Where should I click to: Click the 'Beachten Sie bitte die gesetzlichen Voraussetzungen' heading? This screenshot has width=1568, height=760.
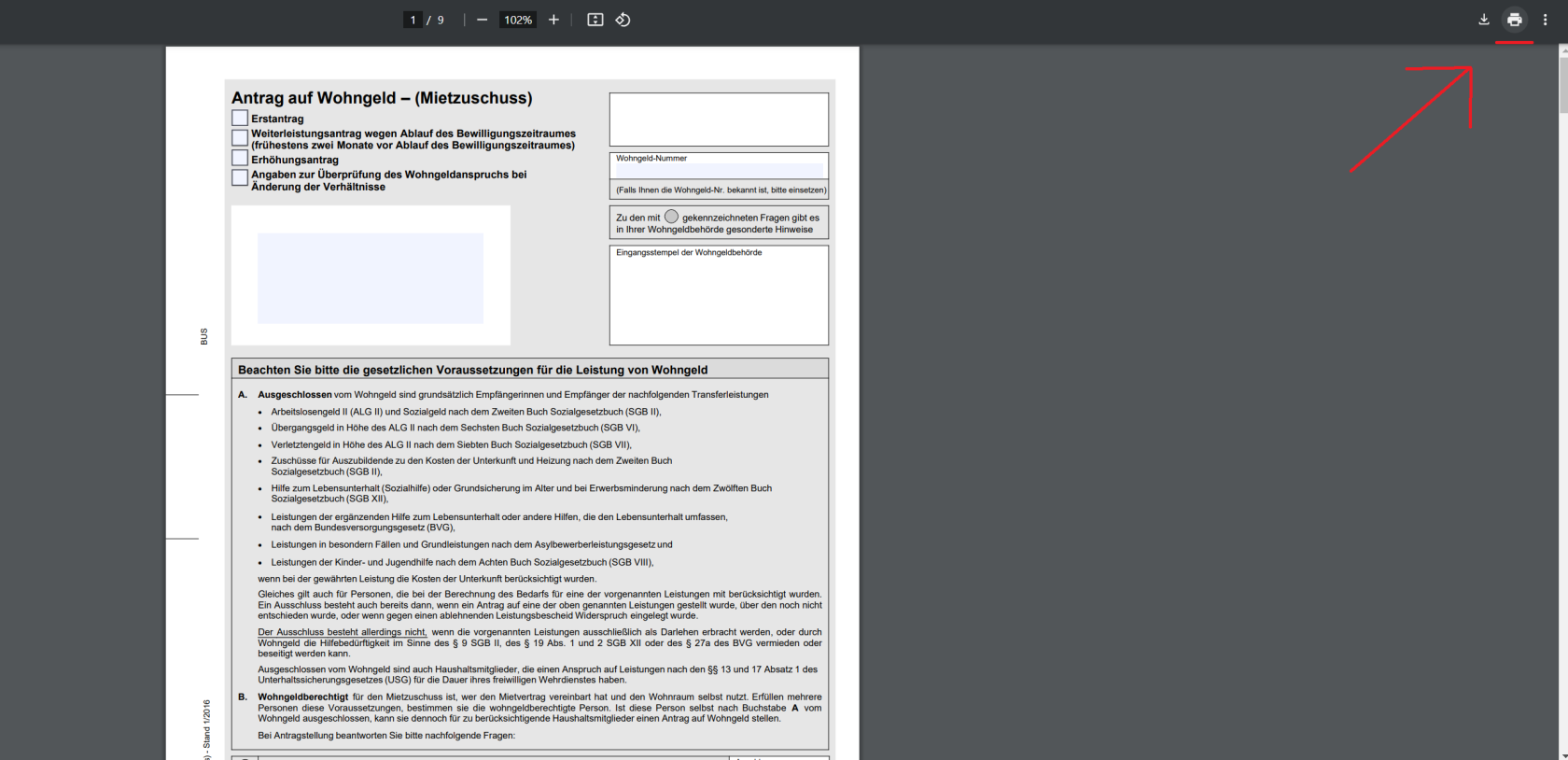472,370
